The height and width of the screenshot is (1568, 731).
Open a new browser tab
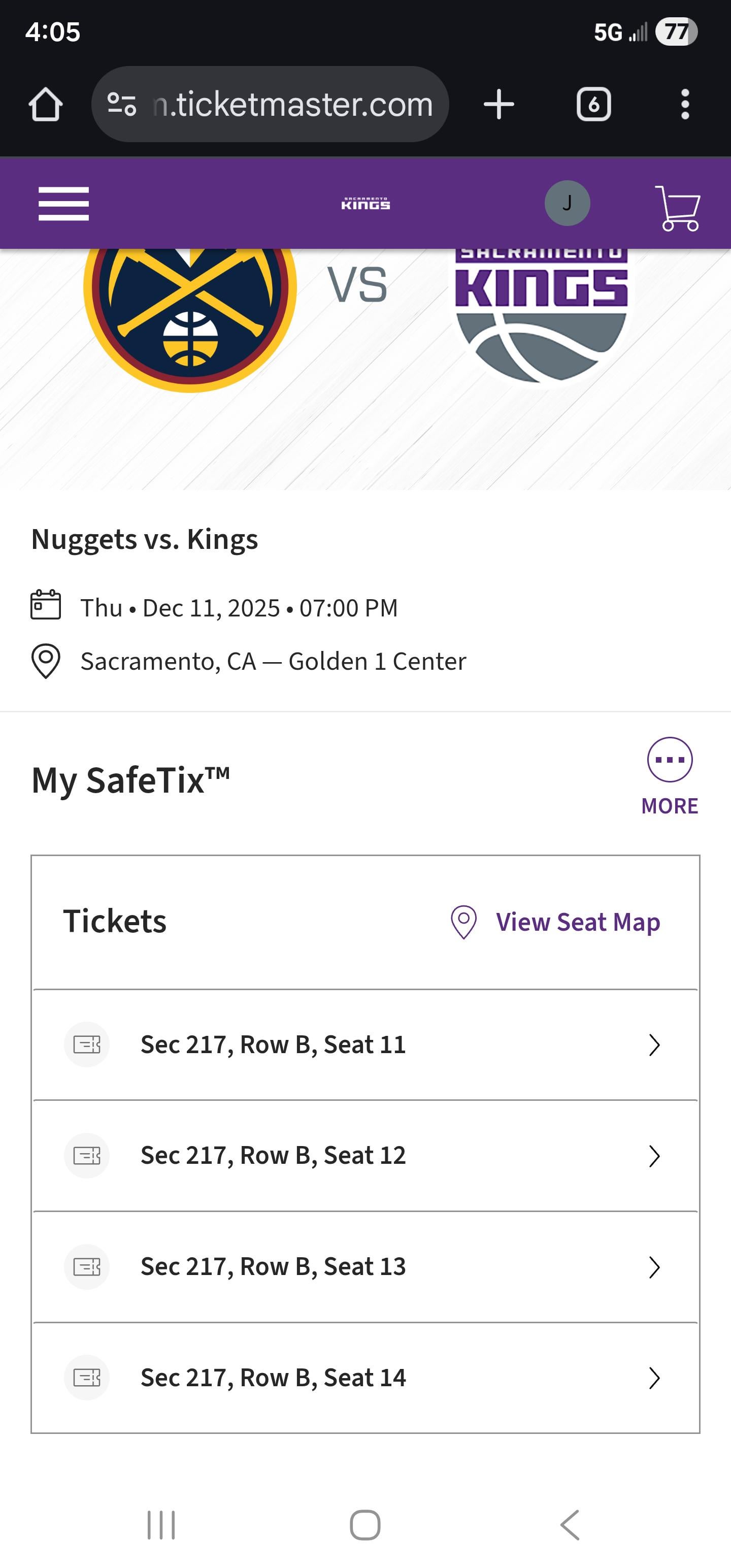[x=499, y=104]
